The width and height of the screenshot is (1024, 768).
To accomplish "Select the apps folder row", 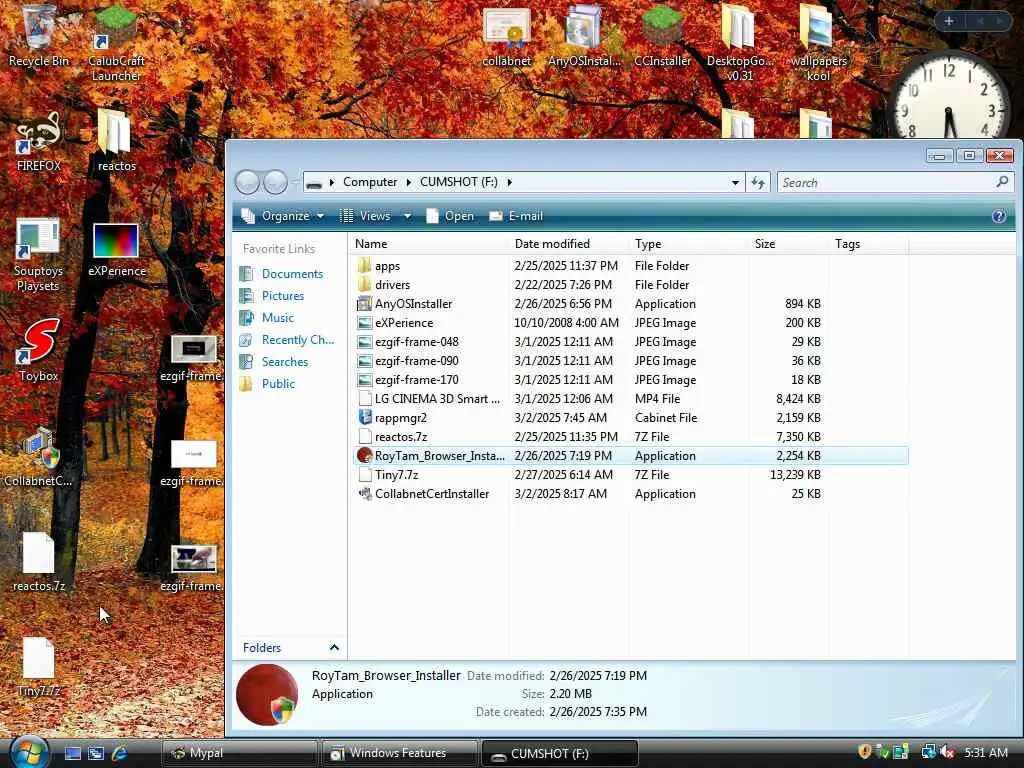I will coord(630,266).
